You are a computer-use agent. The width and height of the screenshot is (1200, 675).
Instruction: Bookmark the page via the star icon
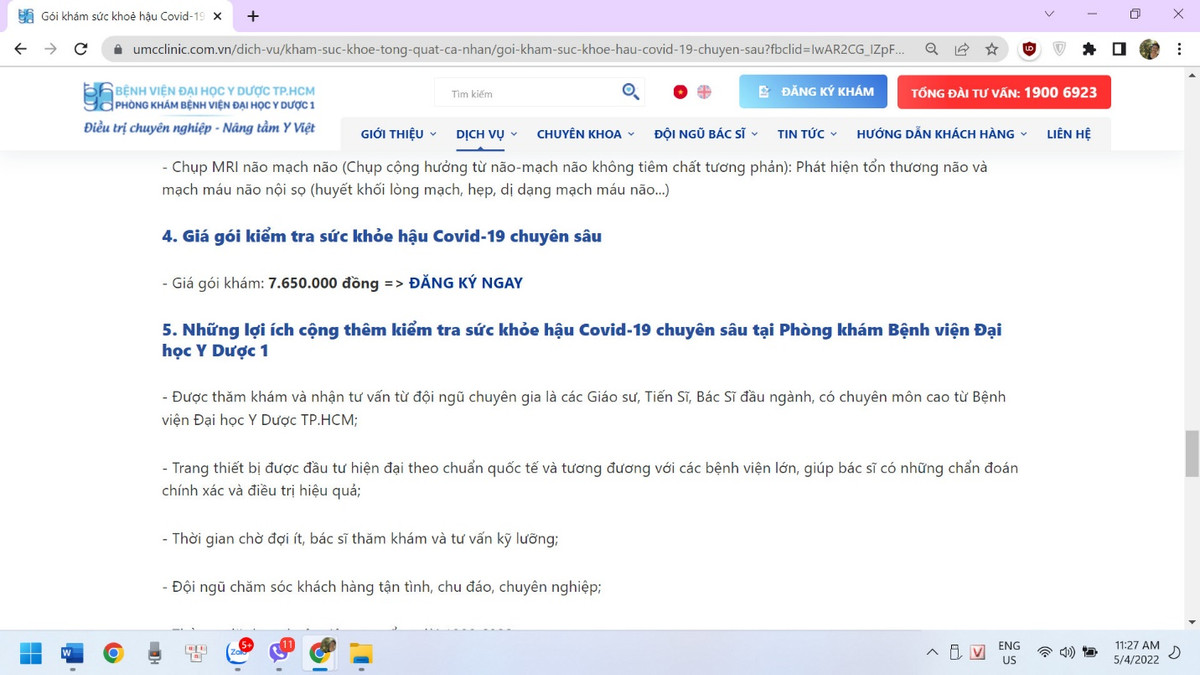(992, 48)
